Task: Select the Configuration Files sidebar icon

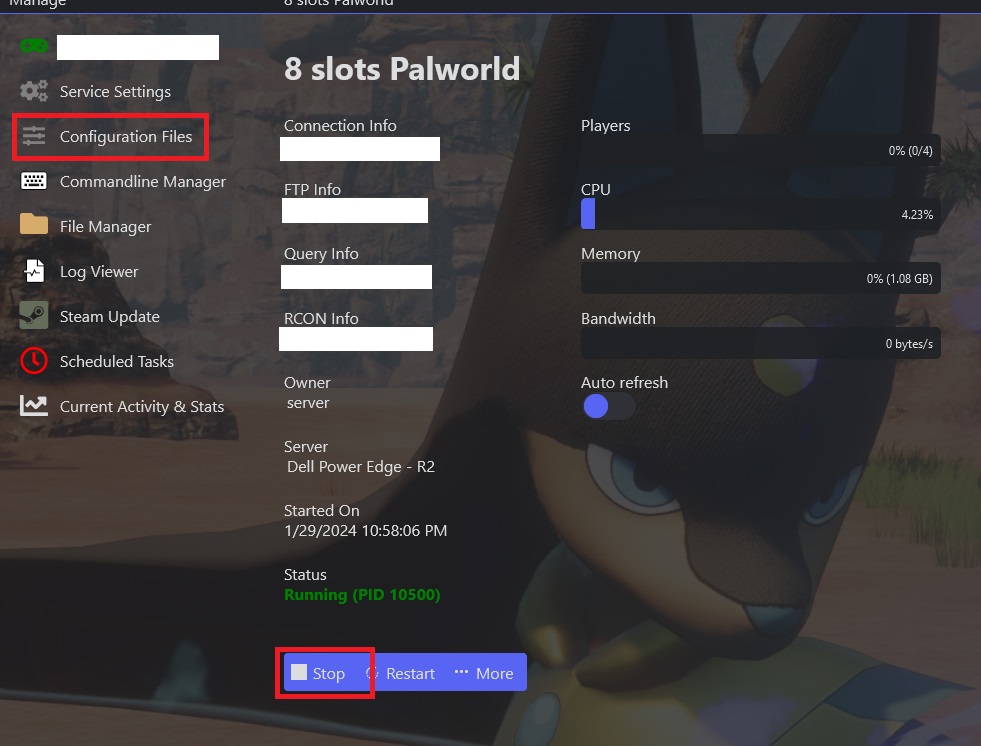Action: pyautogui.click(x=33, y=136)
